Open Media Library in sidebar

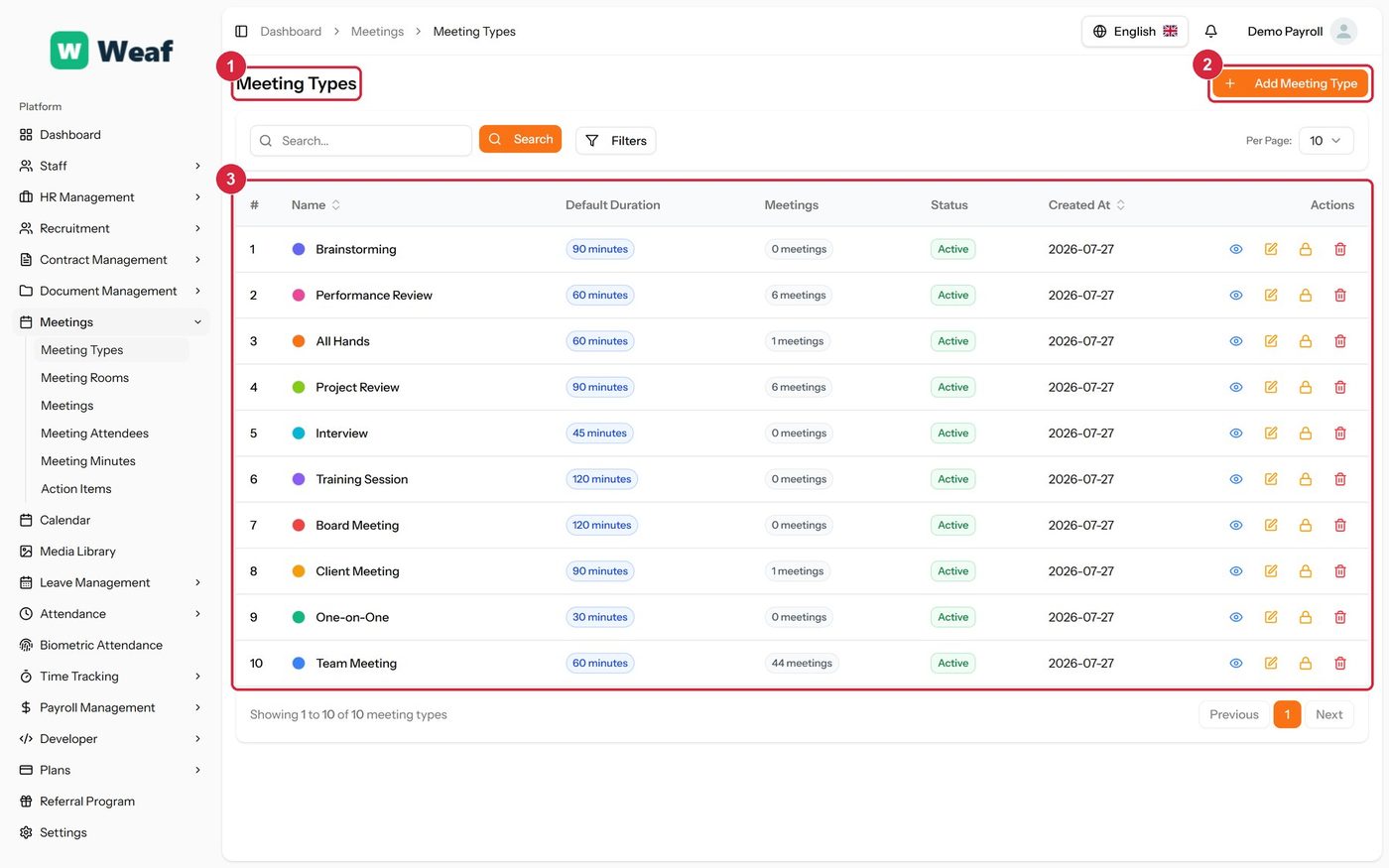tap(110, 552)
